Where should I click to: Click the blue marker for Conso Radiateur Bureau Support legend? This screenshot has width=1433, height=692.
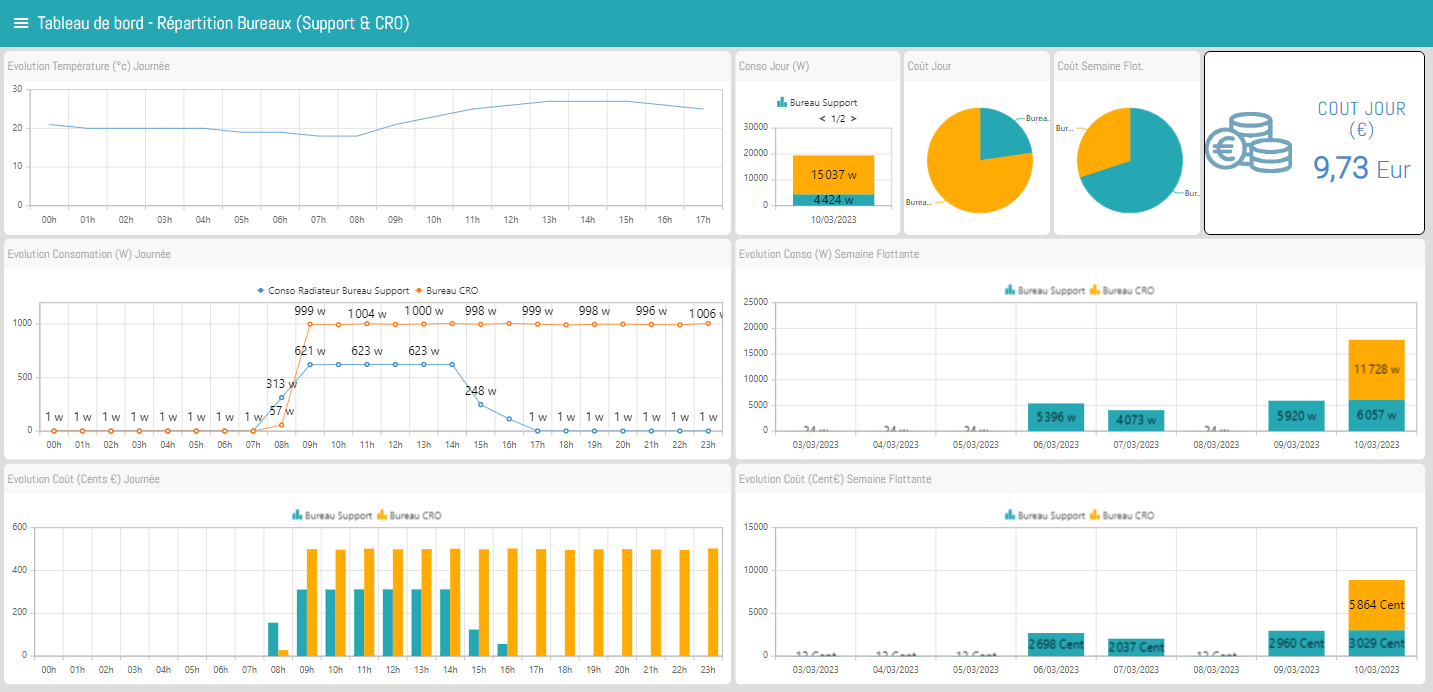pyautogui.click(x=260, y=291)
